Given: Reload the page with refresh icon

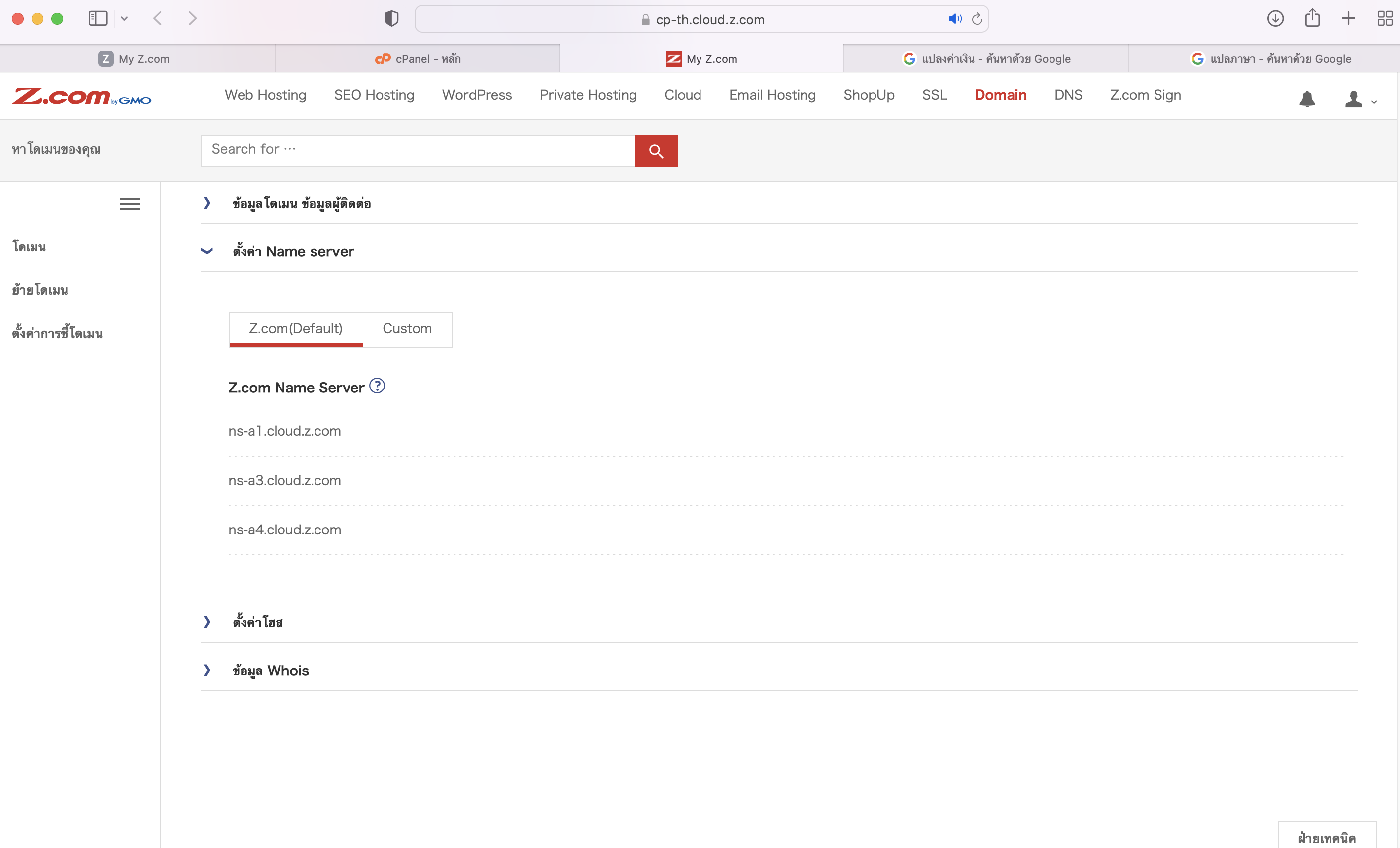Looking at the screenshot, I should click(x=977, y=19).
